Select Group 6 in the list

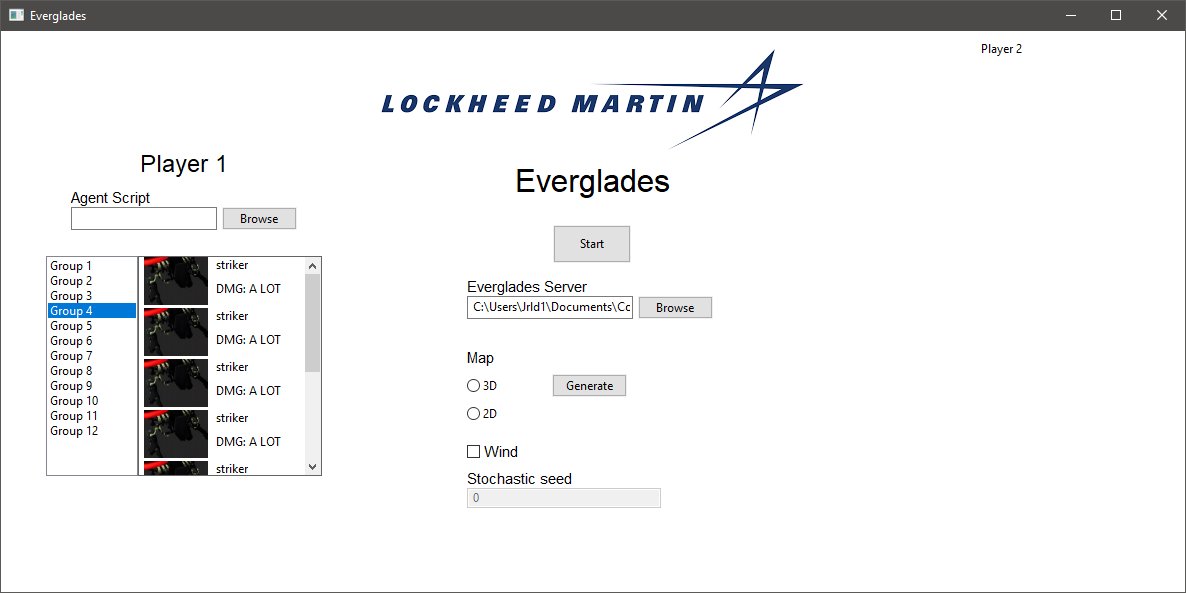pos(92,341)
